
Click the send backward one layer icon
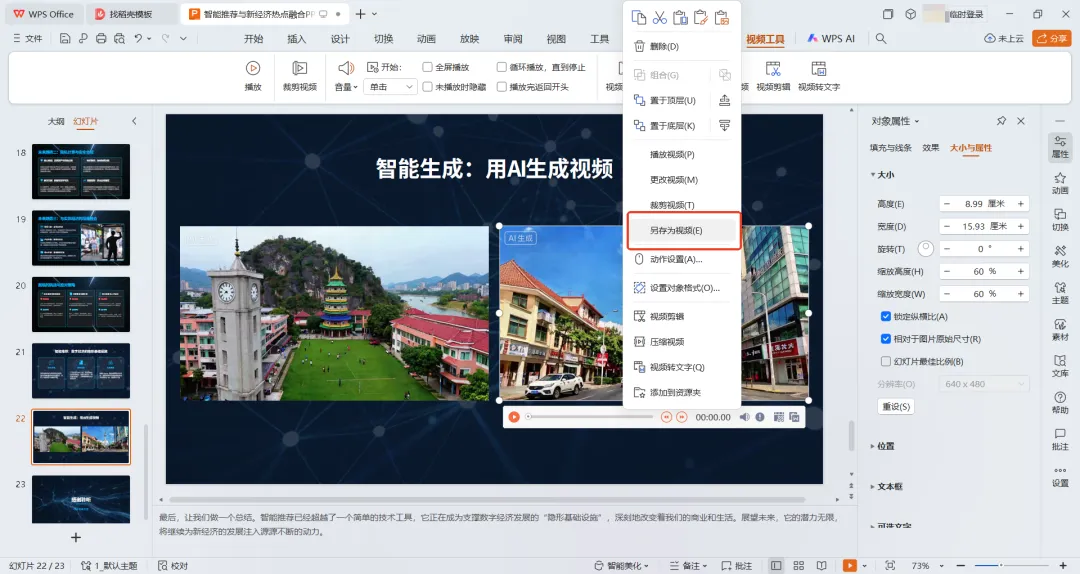pyautogui.click(x=725, y=125)
